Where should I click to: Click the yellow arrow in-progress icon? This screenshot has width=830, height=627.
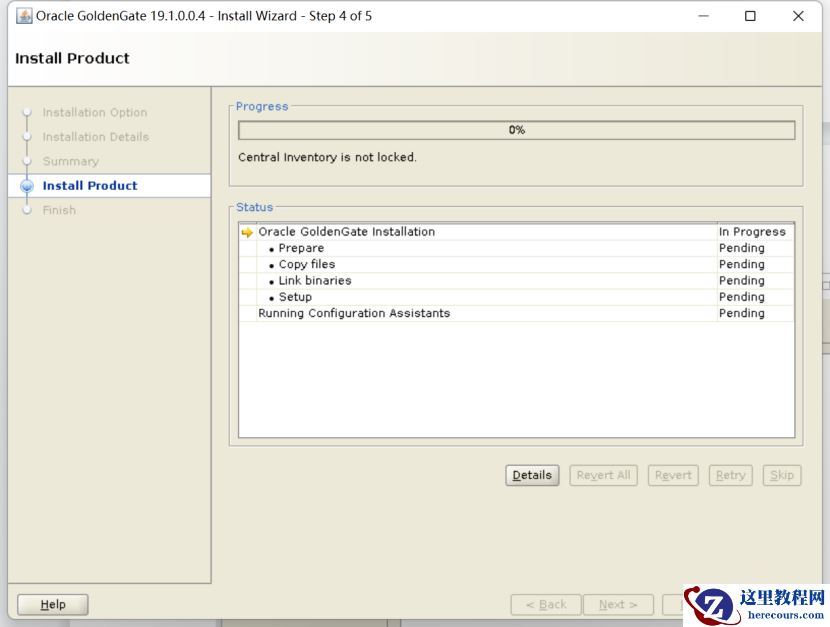click(x=247, y=232)
